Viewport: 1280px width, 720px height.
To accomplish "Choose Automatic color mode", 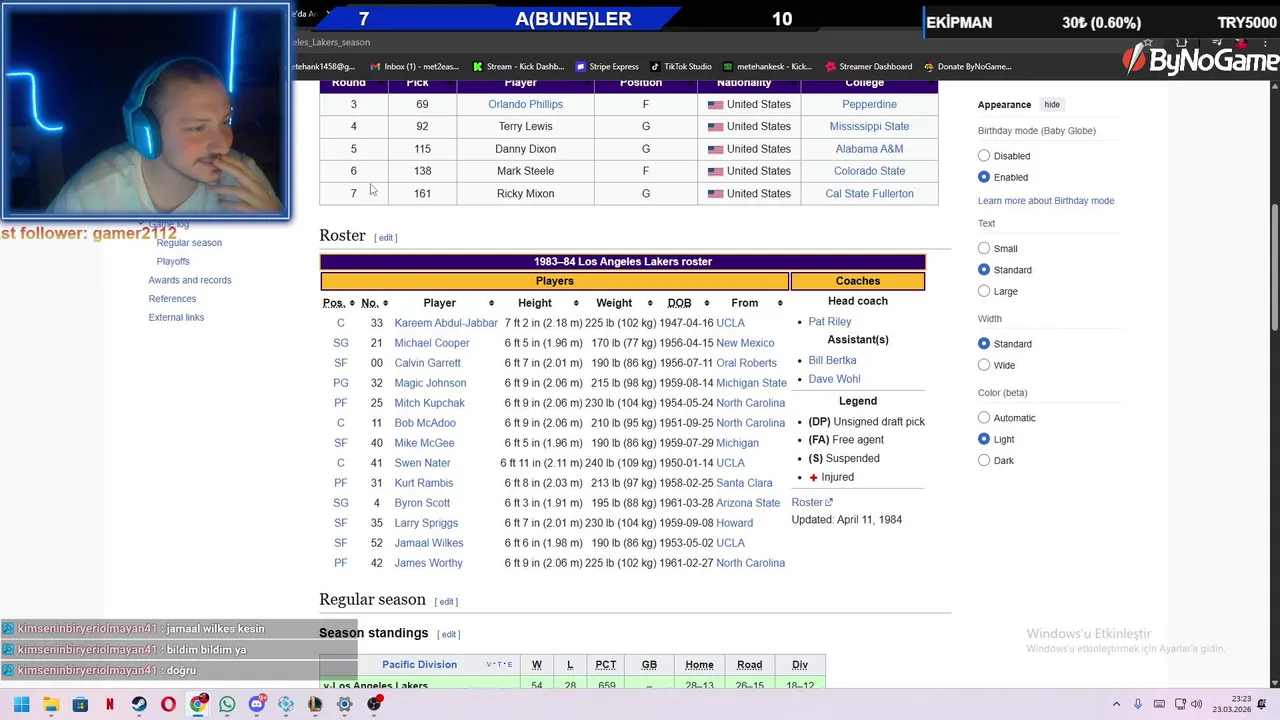I will (x=984, y=418).
